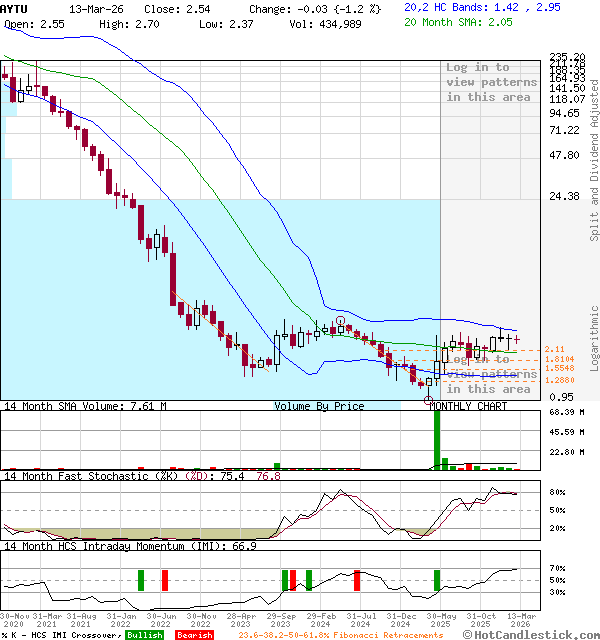Click the rightmost green IMI crossover bar

tap(436, 580)
